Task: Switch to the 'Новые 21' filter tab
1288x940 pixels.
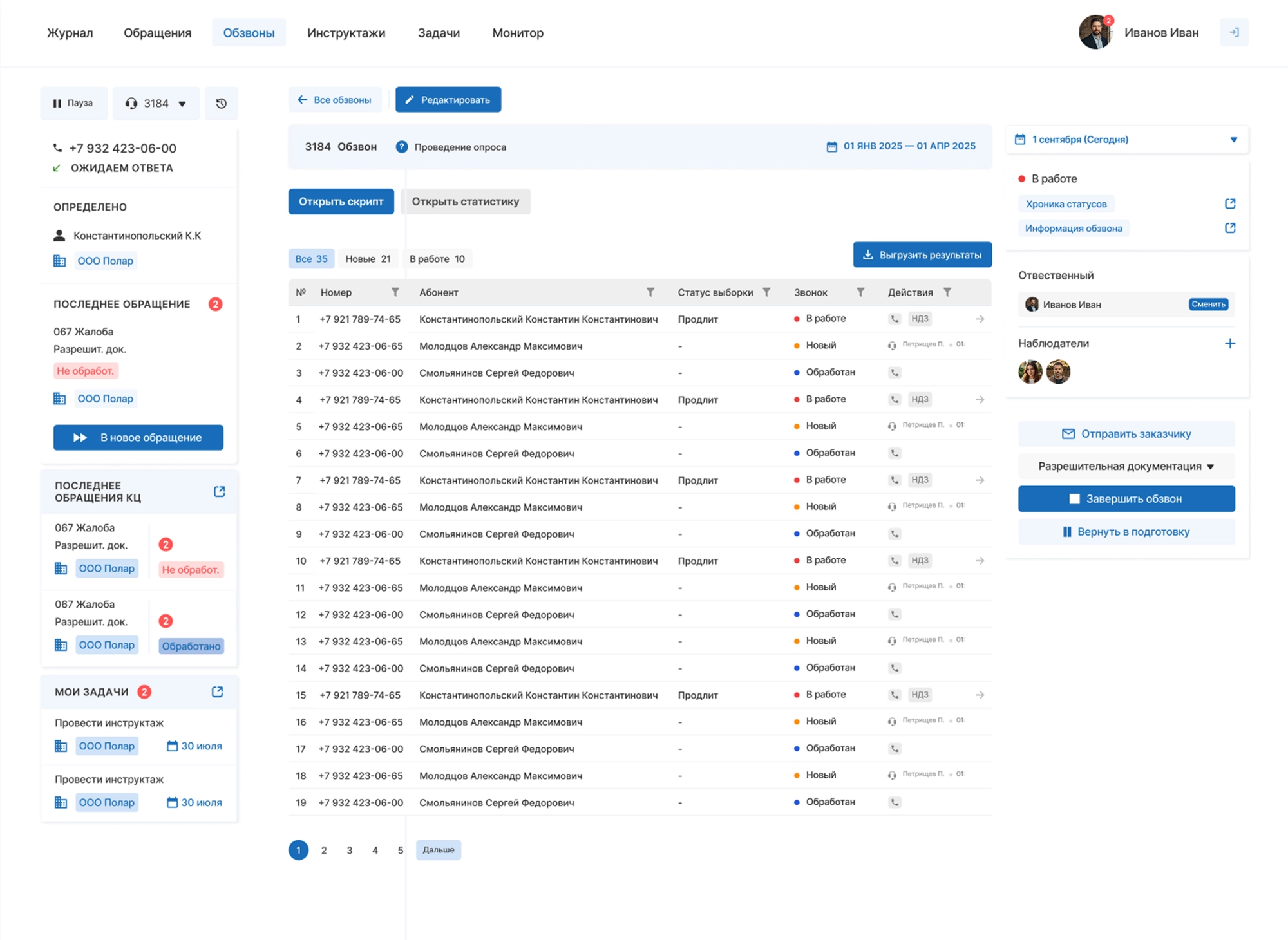Action: pyautogui.click(x=368, y=258)
